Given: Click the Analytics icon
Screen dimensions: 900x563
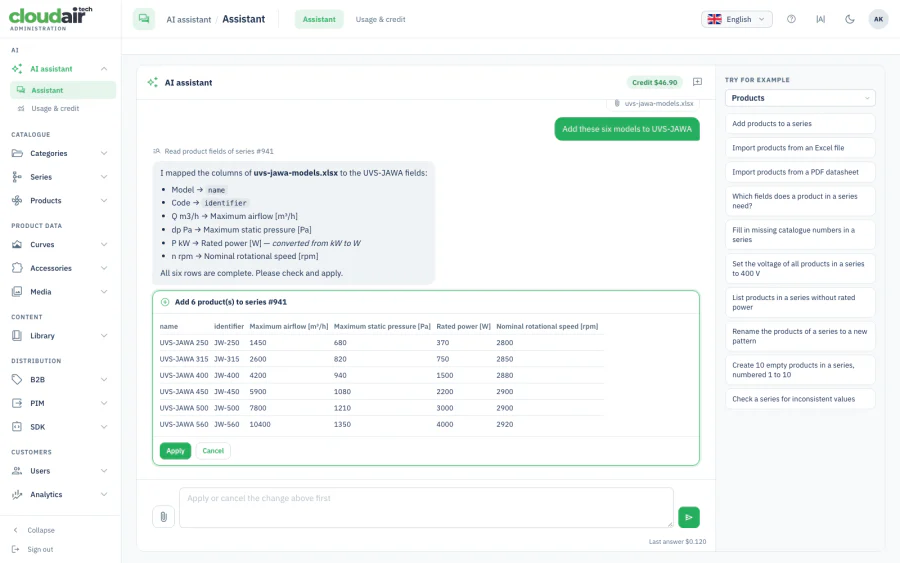Looking at the screenshot, I should point(17,494).
